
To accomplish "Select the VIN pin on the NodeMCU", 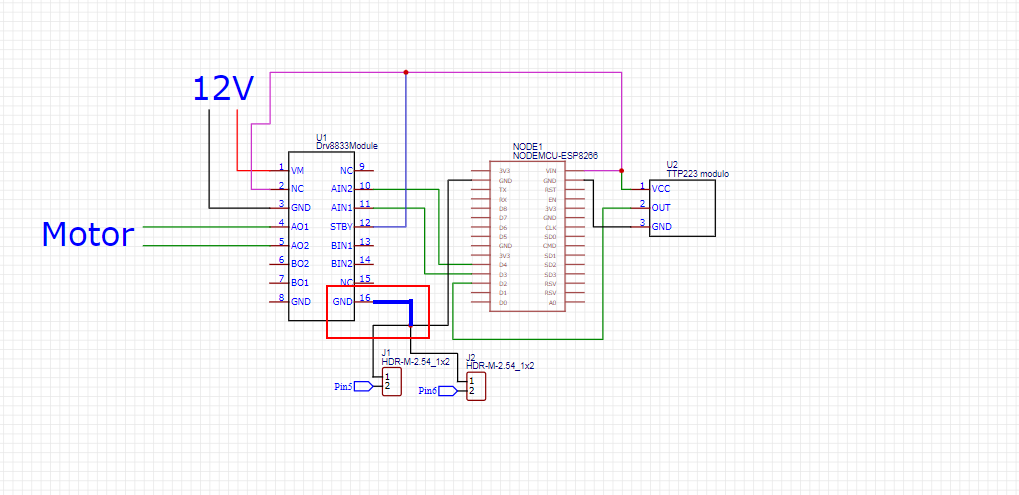I will tap(551, 170).
